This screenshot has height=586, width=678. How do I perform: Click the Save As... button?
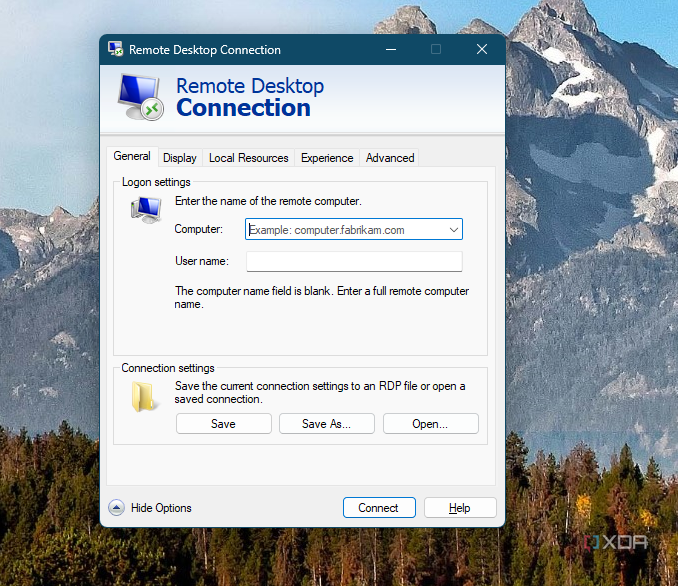pyautogui.click(x=326, y=423)
